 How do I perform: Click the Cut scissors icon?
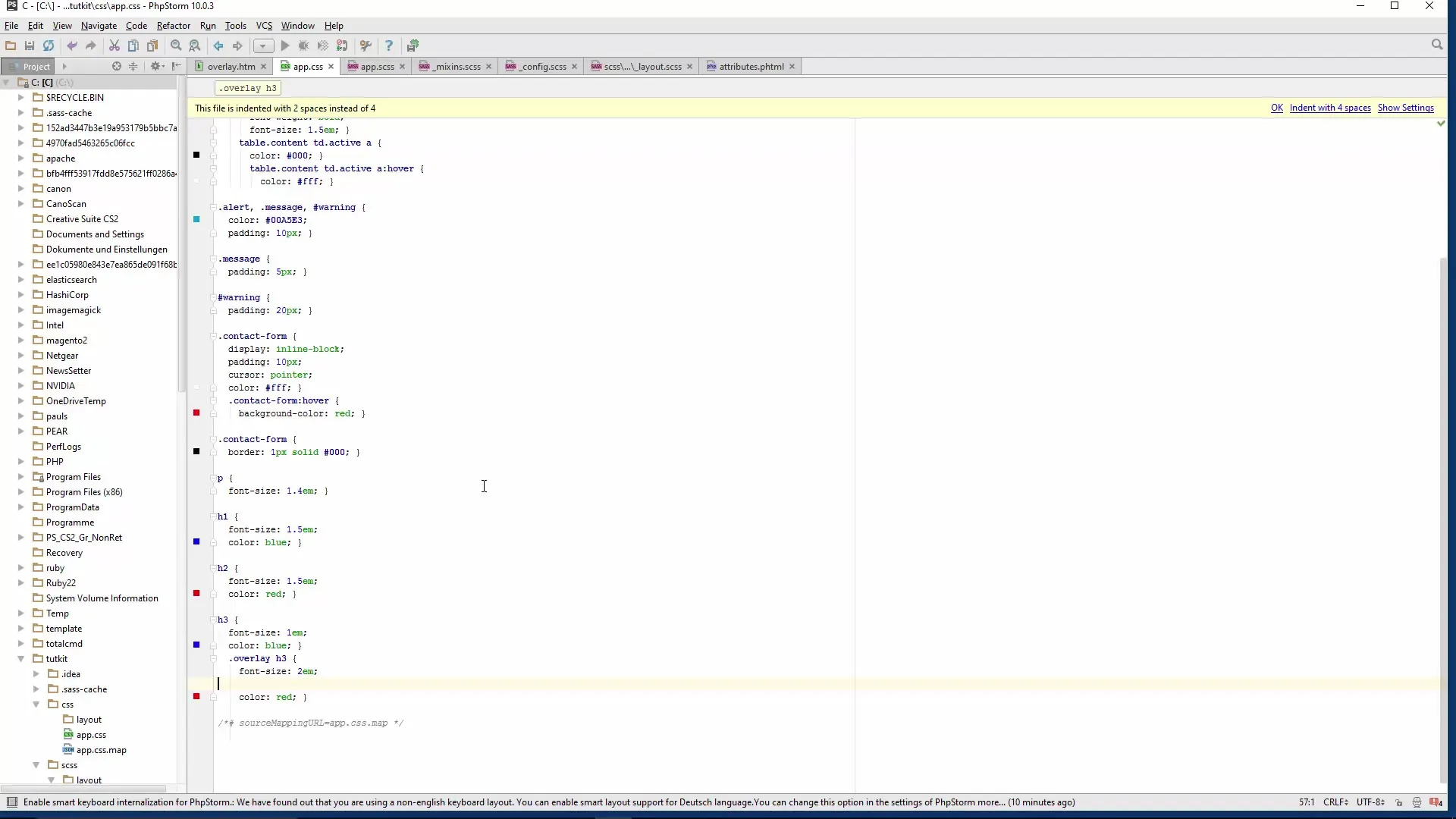click(x=115, y=45)
